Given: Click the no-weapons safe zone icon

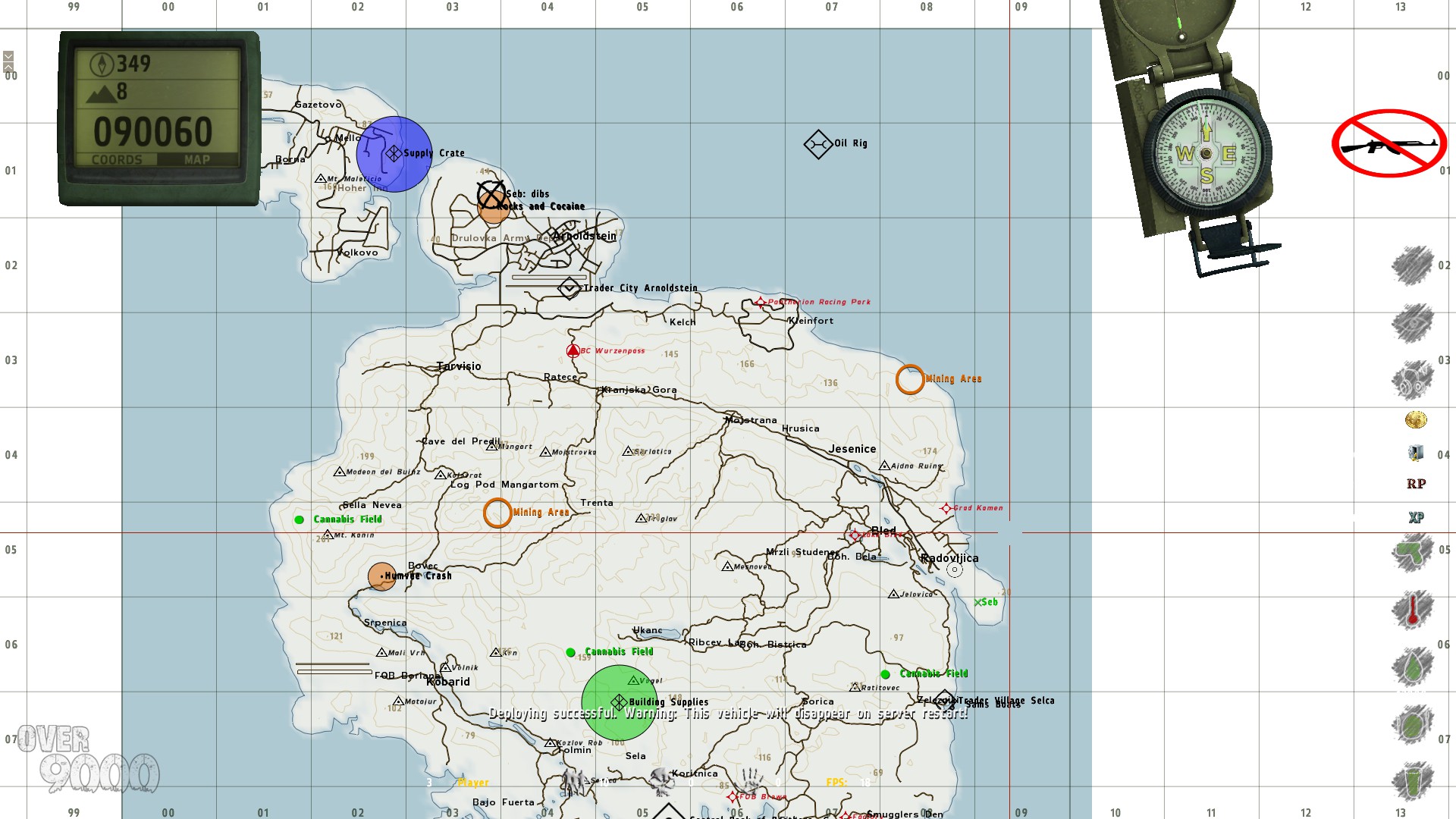Looking at the screenshot, I should tap(1389, 143).
